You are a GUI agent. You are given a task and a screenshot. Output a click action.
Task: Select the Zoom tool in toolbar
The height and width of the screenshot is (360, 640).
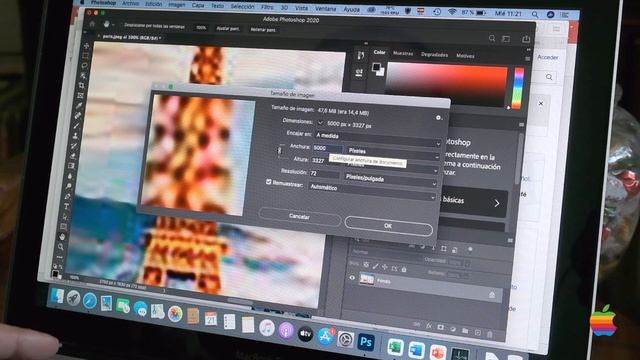(60, 247)
